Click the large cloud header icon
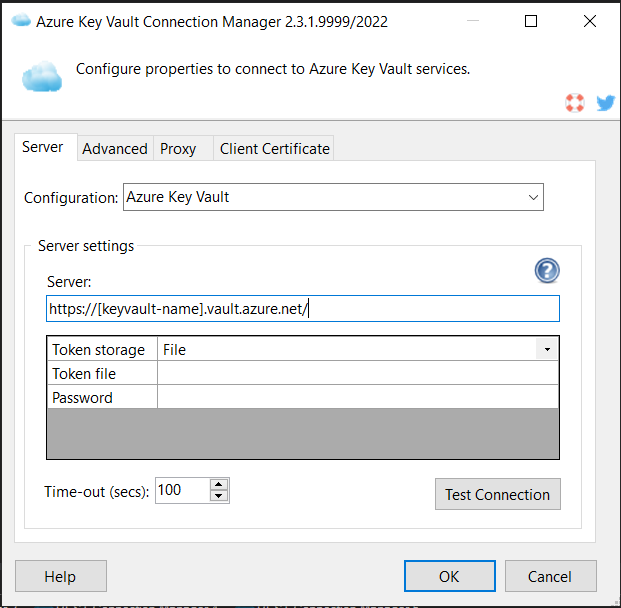This screenshot has width=621, height=608. (41, 75)
